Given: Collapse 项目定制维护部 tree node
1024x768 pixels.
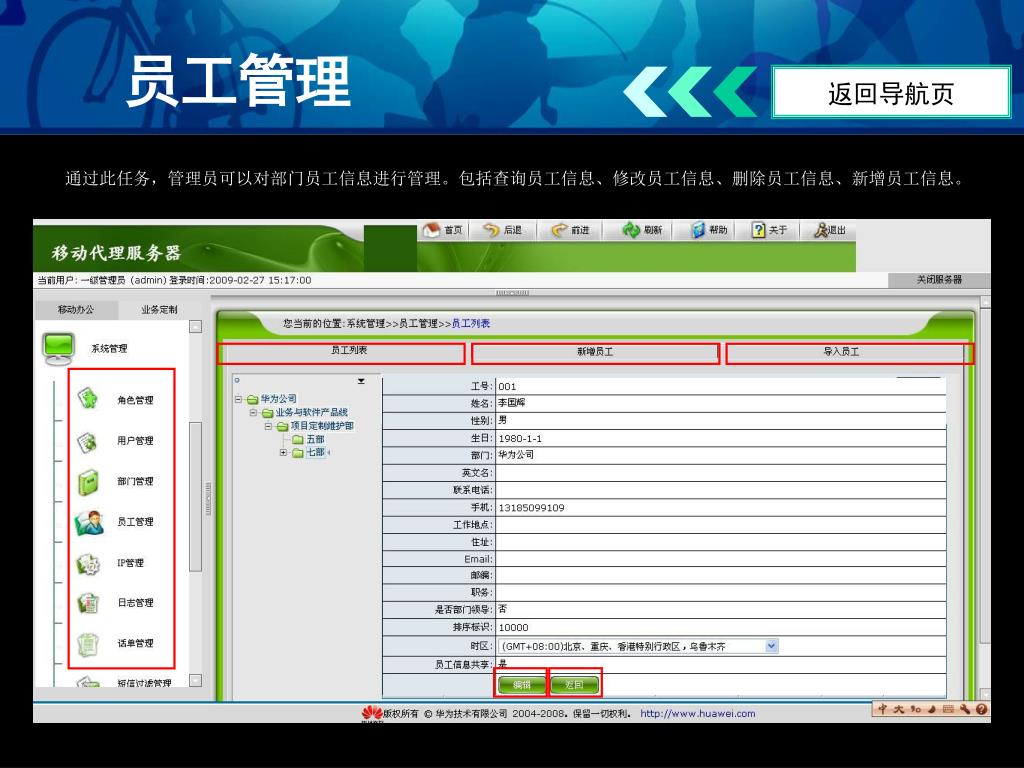Looking at the screenshot, I should point(268,426).
